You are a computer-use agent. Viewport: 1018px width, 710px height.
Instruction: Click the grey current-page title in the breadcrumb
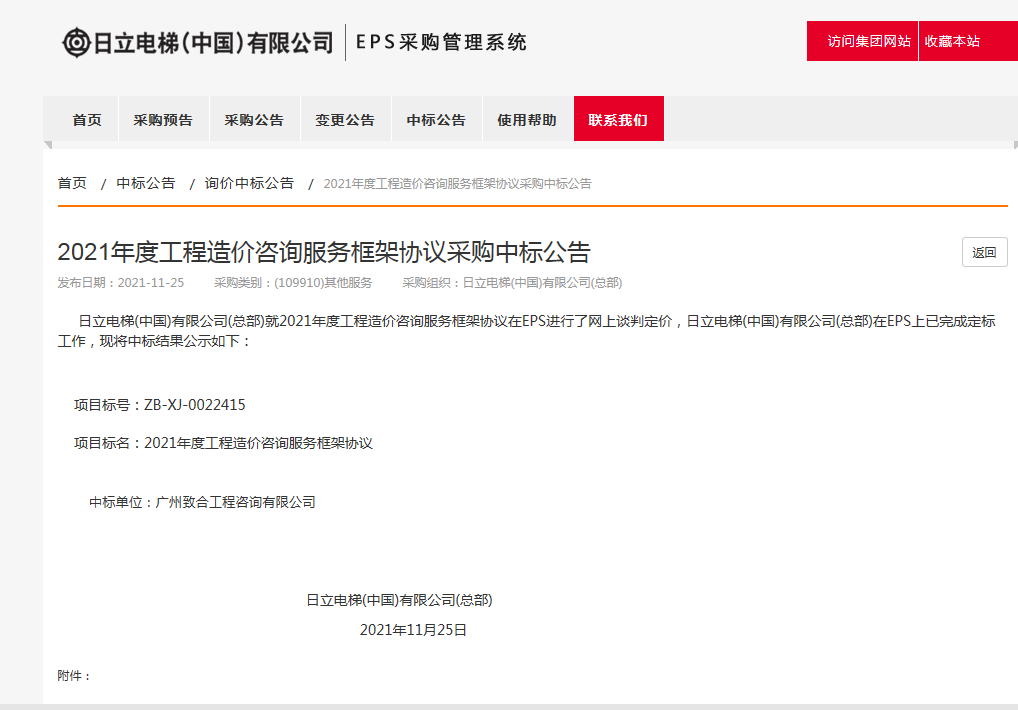pyautogui.click(x=457, y=184)
